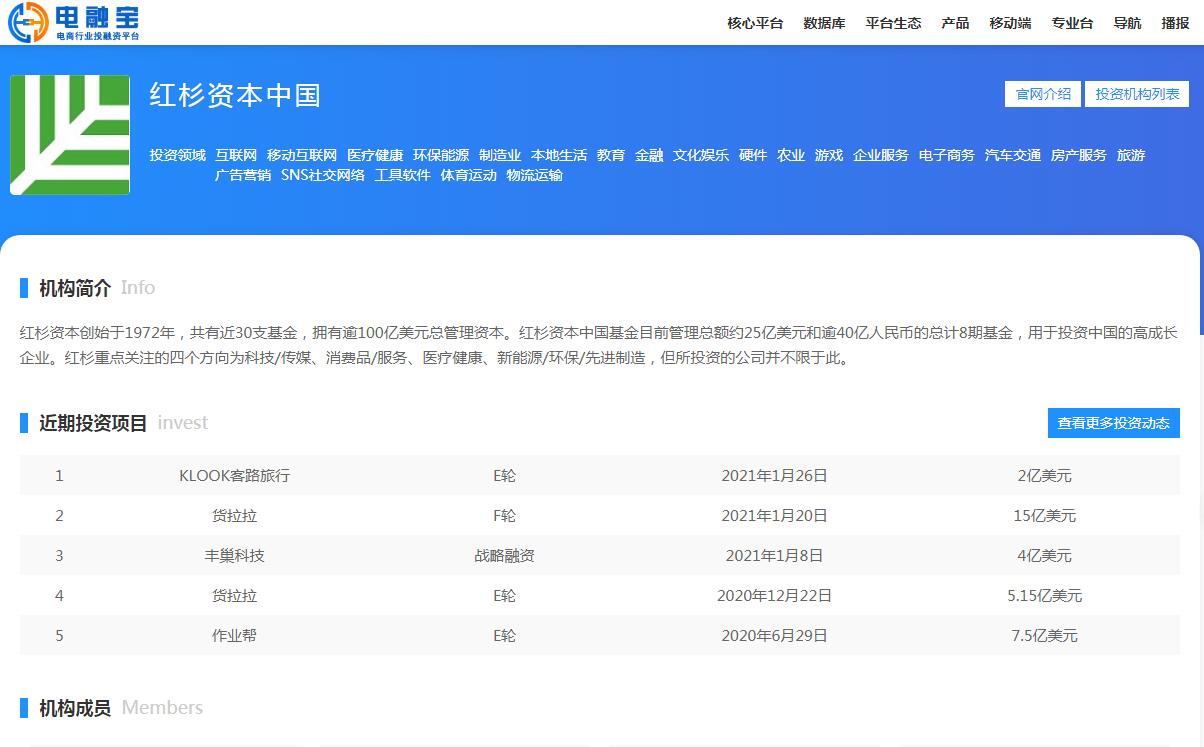Click 货拉拉 in the F轮 row
Viewport: 1204px width, 747px height.
point(235,515)
